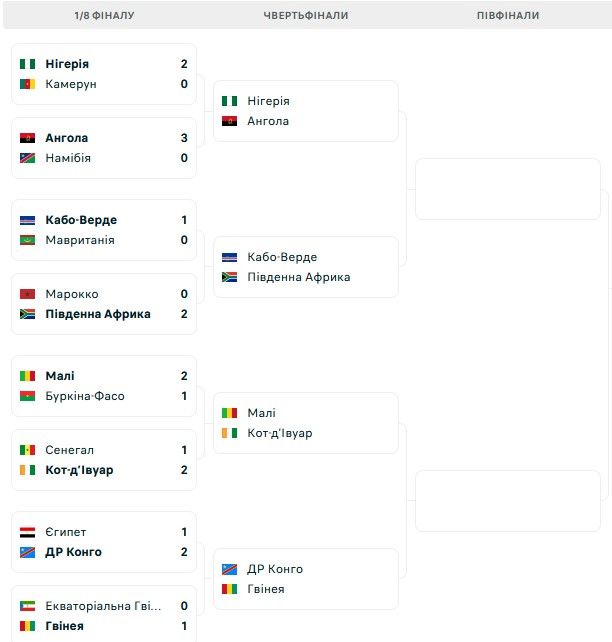Click the Egypt flag icon
The width and height of the screenshot is (612, 642).
point(28,532)
